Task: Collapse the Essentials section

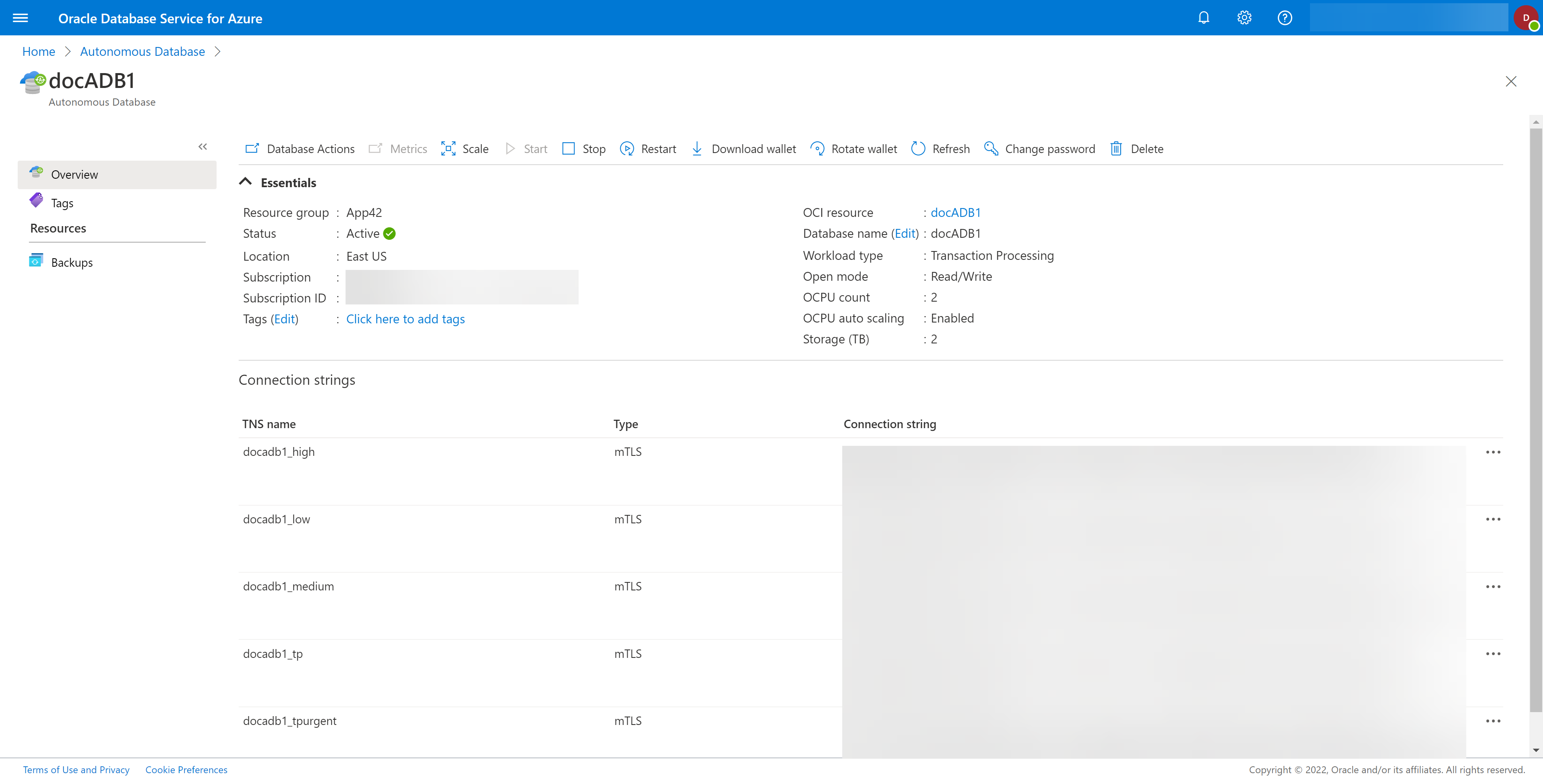Action: tap(245, 182)
